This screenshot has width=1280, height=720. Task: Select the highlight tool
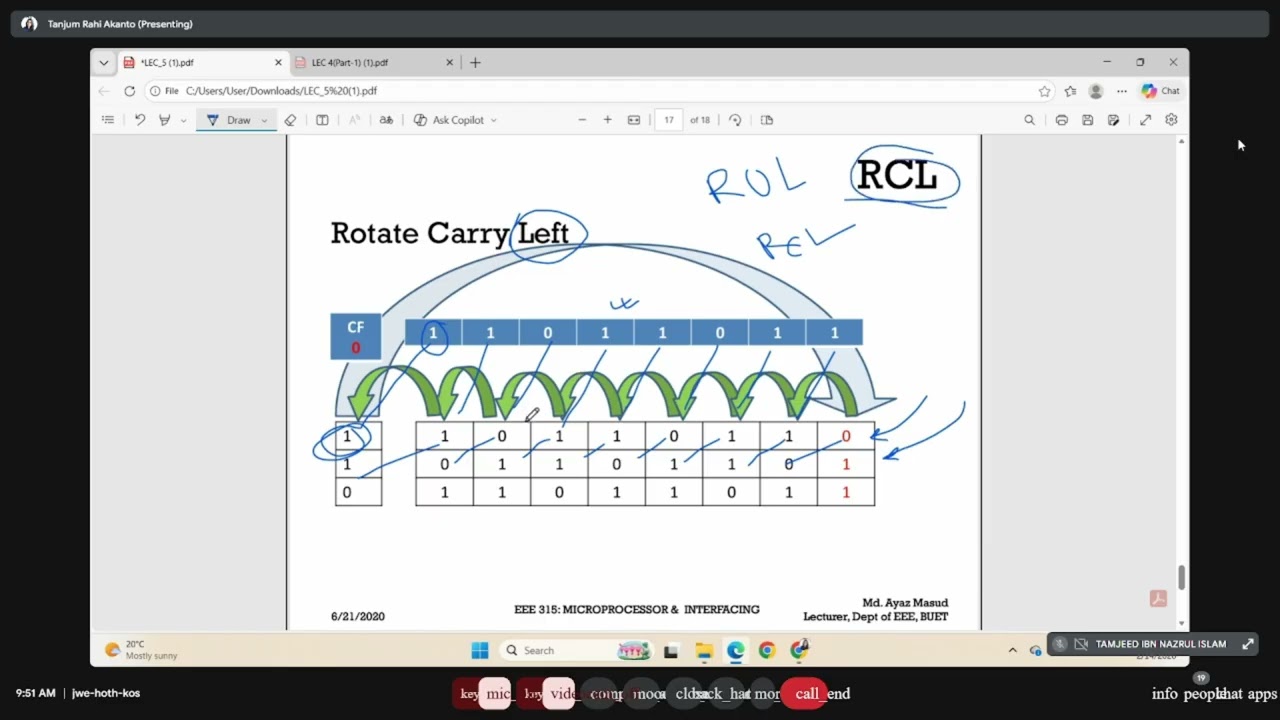click(x=165, y=120)
